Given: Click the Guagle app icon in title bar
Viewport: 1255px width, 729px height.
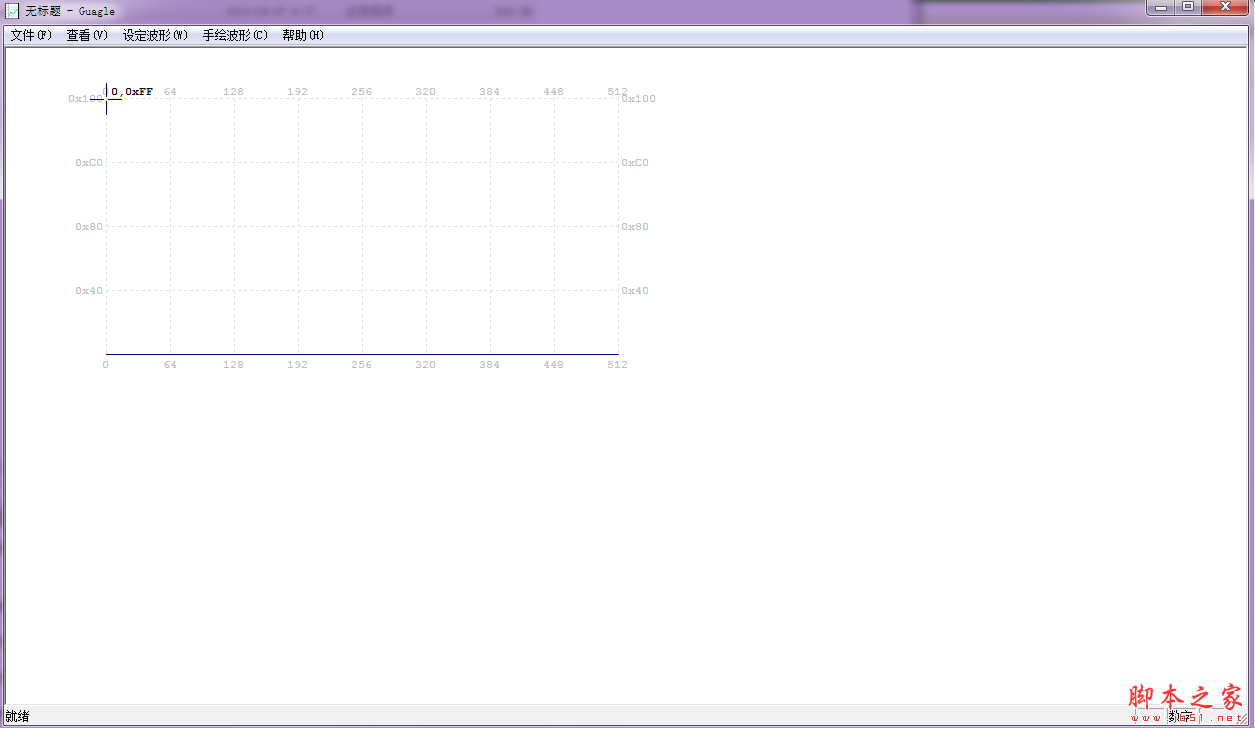Looking at the screenshot, I should pos(12,11).
